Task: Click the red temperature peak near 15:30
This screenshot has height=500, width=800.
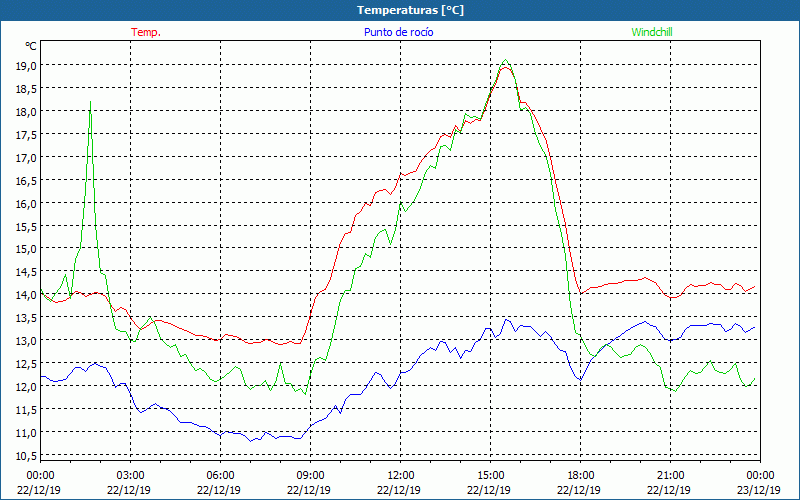Action: 505,67
